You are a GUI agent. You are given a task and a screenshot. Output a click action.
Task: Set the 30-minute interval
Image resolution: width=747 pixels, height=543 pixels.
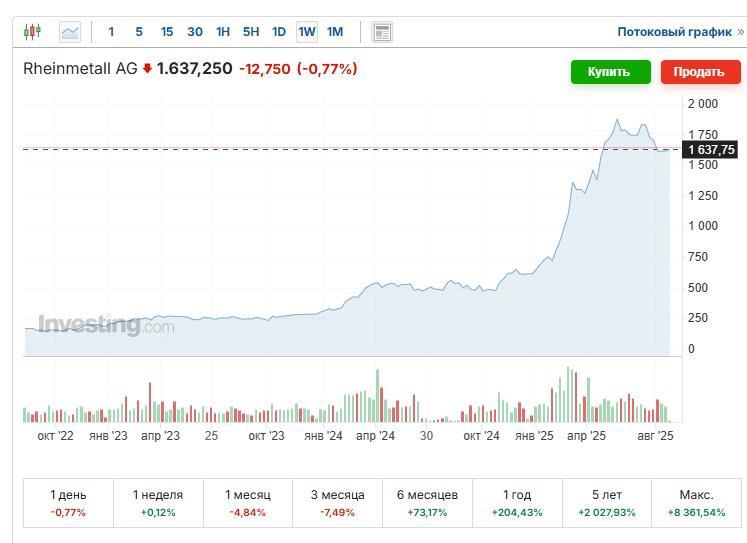[195, 32]
